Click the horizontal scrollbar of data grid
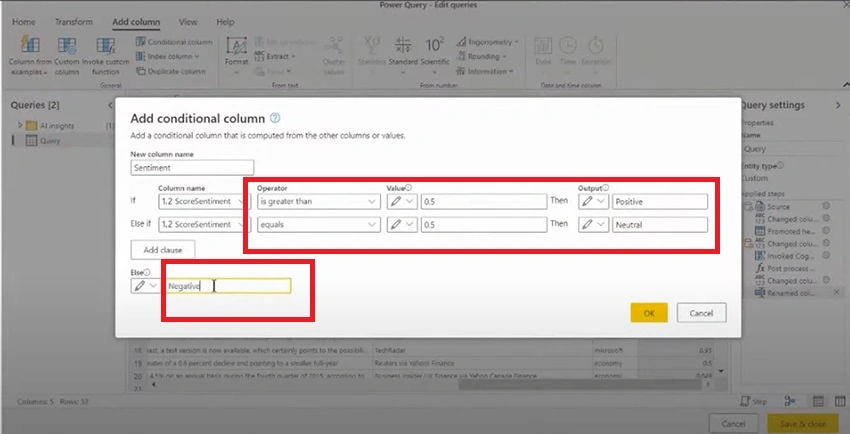This screenshot has height=434, width=850. [580, 384]
